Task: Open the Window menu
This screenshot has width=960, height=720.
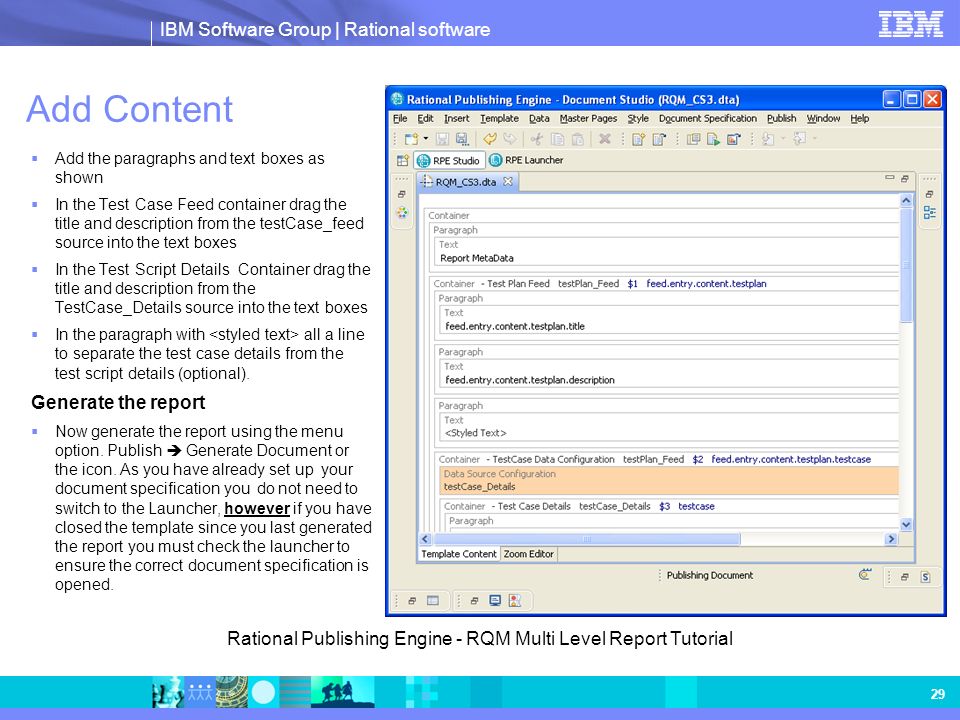Action: tap(823, 119)
